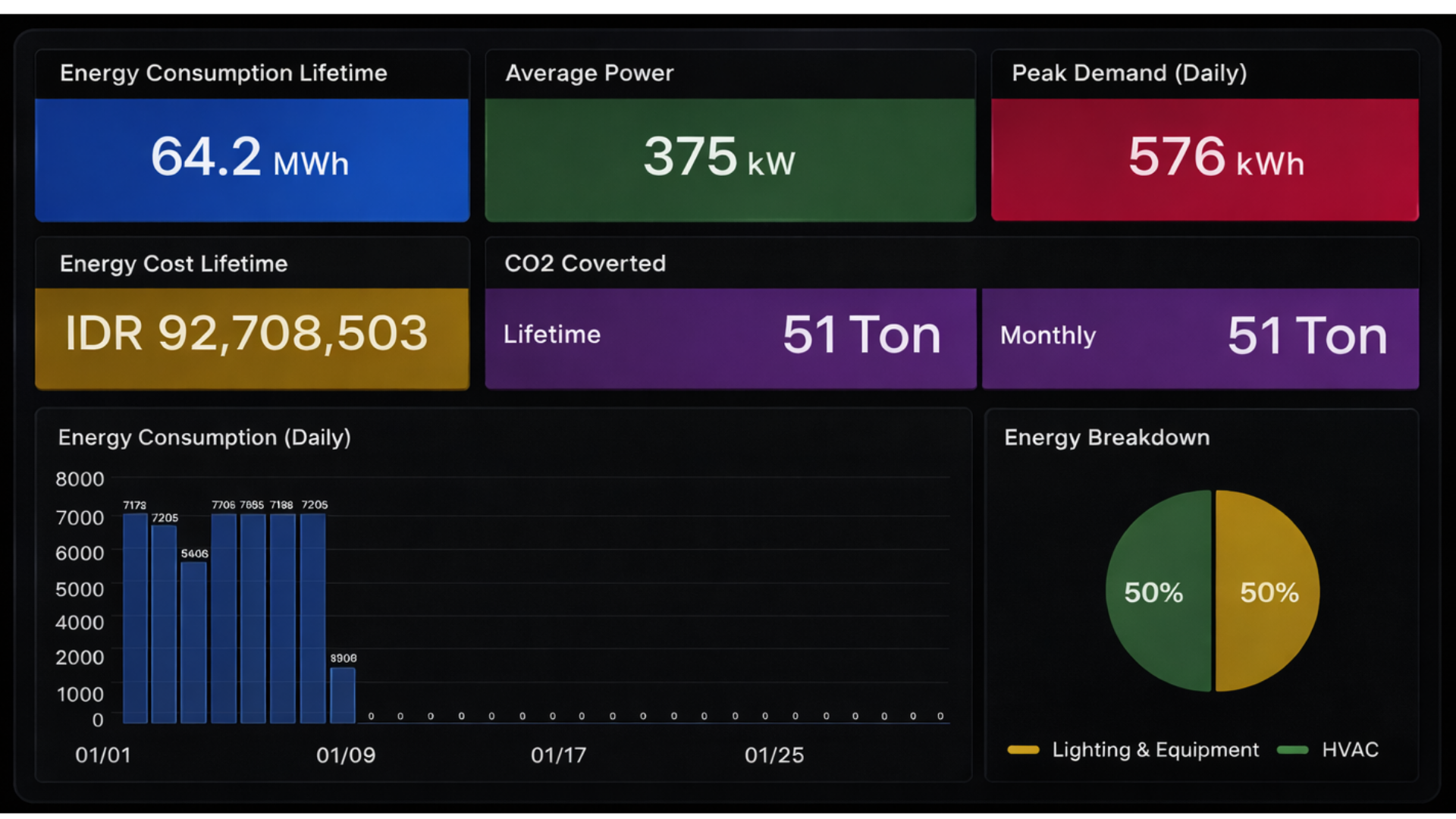Toggle the Lighting & Equipment legend label
1456x819 pixels.
click(1156, 749)
